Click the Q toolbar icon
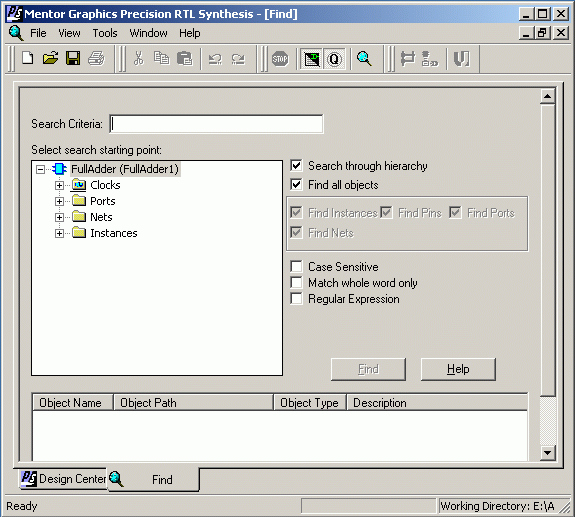Image resolution: width=575 pixels, height=517 pixels. pyautogui.click(x=334, y=59)
